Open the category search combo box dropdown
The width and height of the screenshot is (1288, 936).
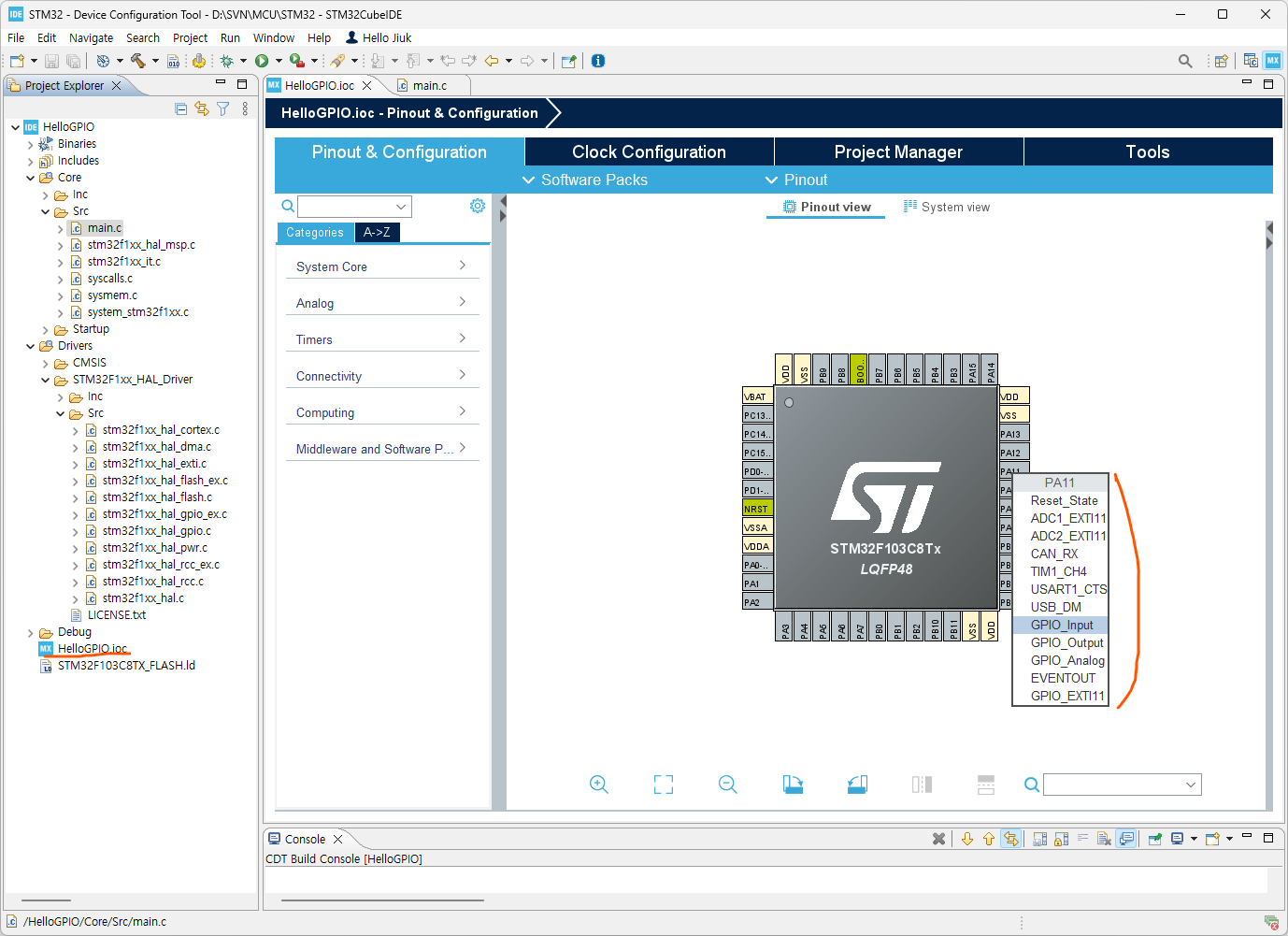coord(401,207)
